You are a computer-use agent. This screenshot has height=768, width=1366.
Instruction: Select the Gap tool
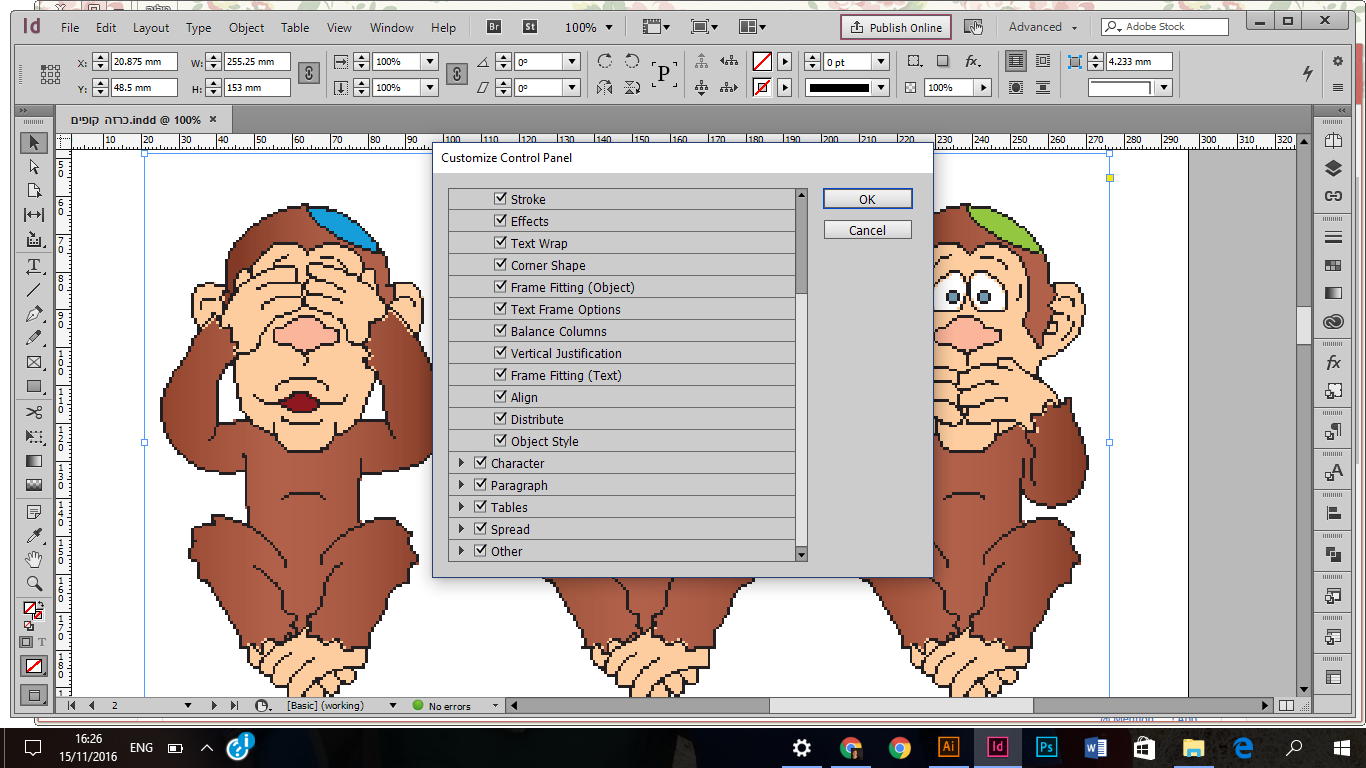pyautogui.click(x=34, y=215)
